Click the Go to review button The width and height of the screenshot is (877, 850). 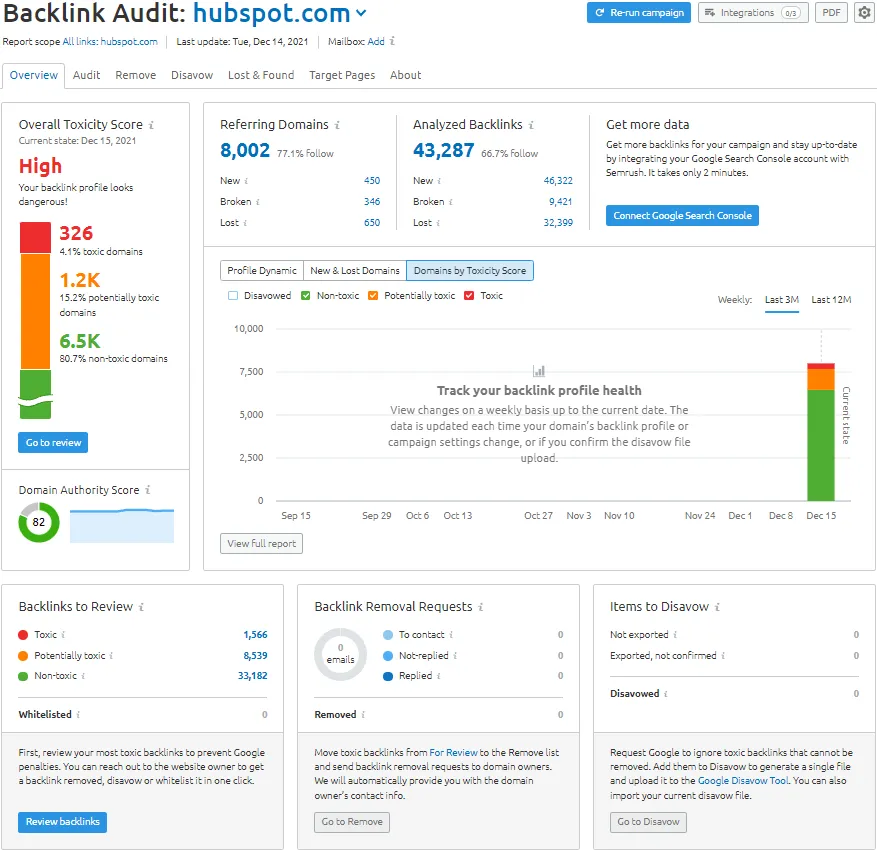pyautogui.click(x=53, y=442)
